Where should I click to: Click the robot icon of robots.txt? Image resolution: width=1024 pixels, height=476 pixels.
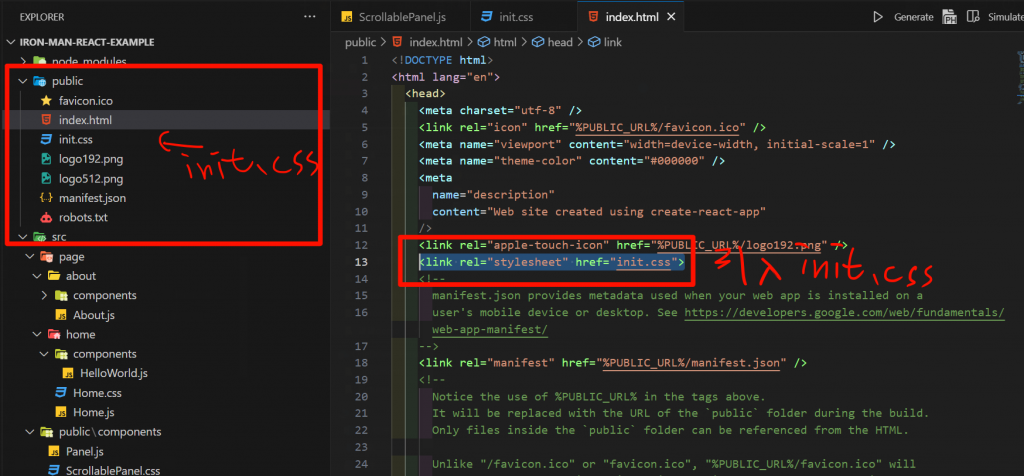pyautogui.click(x=46, y=217)
